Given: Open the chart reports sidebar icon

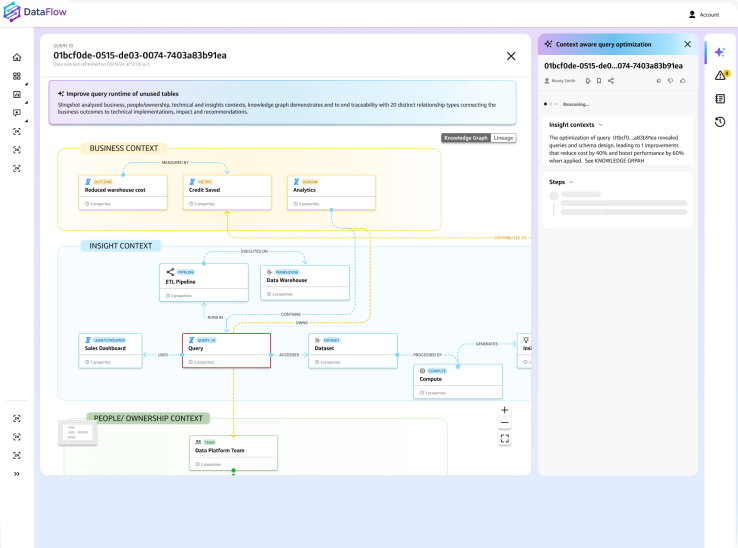Looking at the screenshot, I should pos(17,95).
